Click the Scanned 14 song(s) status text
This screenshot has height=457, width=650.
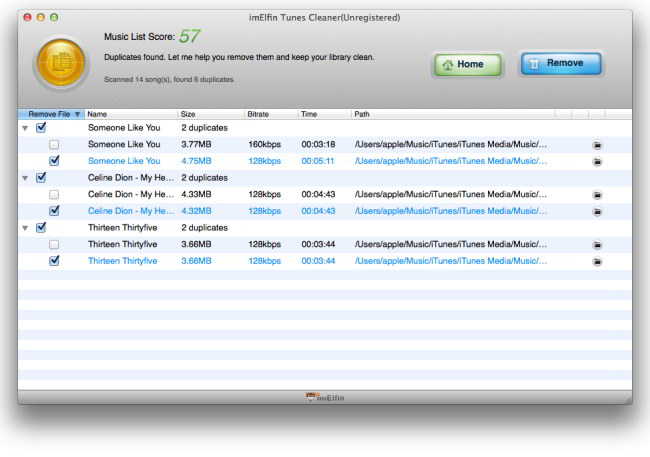[169, 79]
